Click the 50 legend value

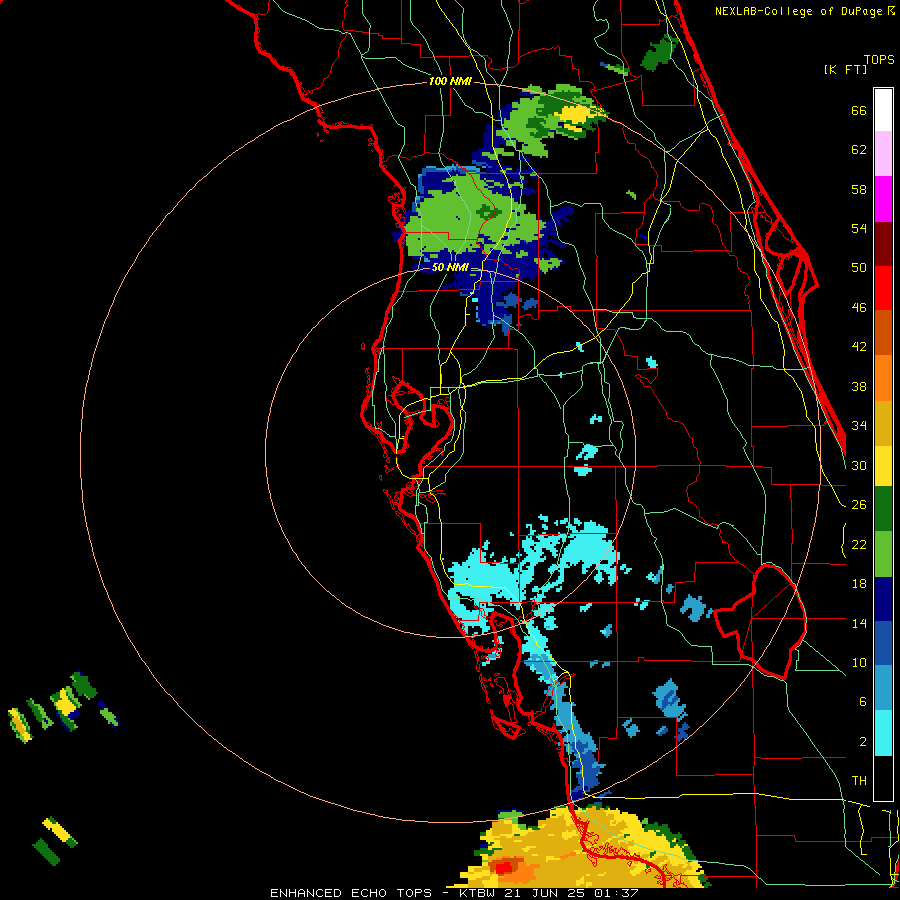point(859,267)
